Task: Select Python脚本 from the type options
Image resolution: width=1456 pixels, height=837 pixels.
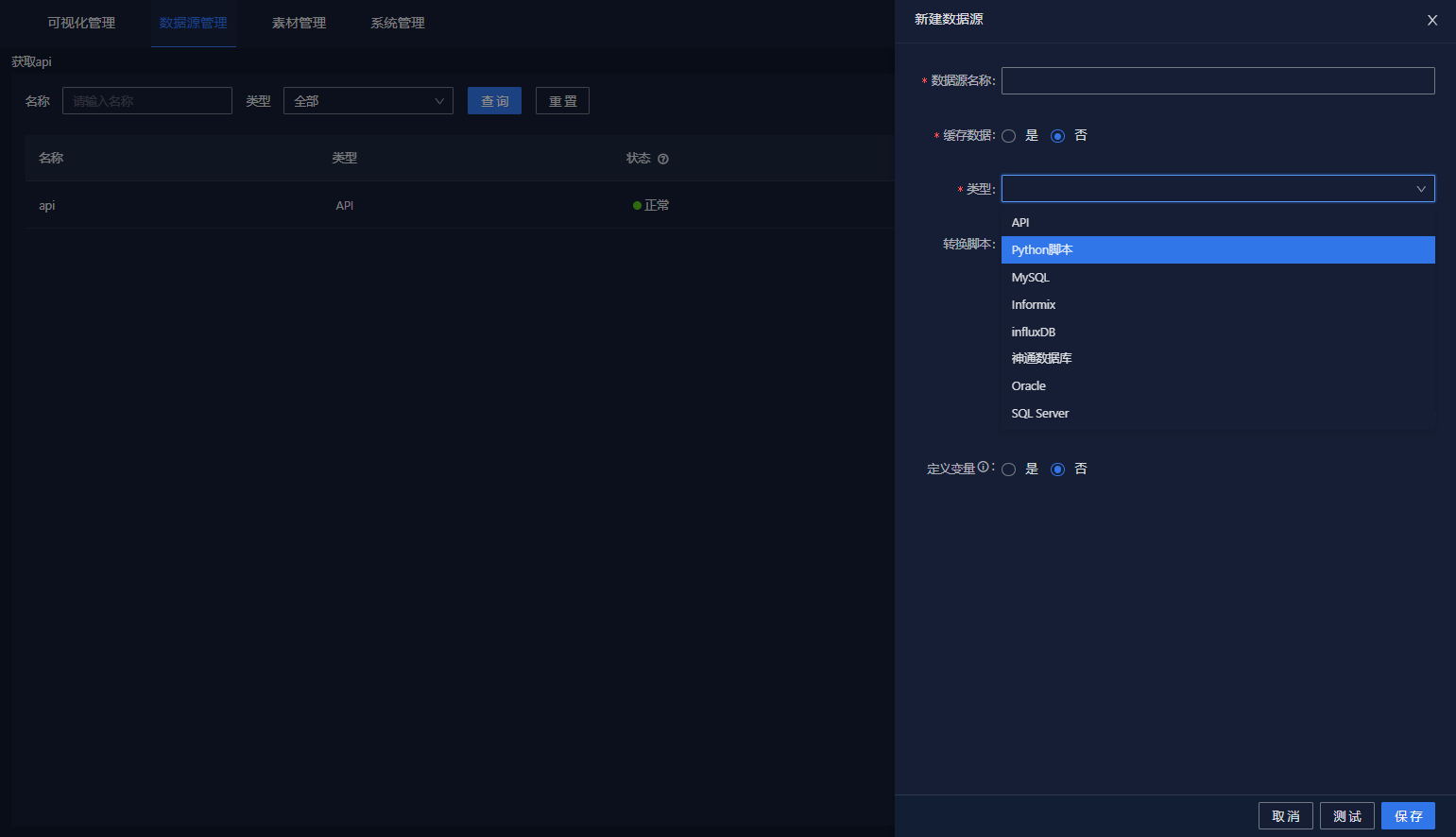Action: point(1042,249)
